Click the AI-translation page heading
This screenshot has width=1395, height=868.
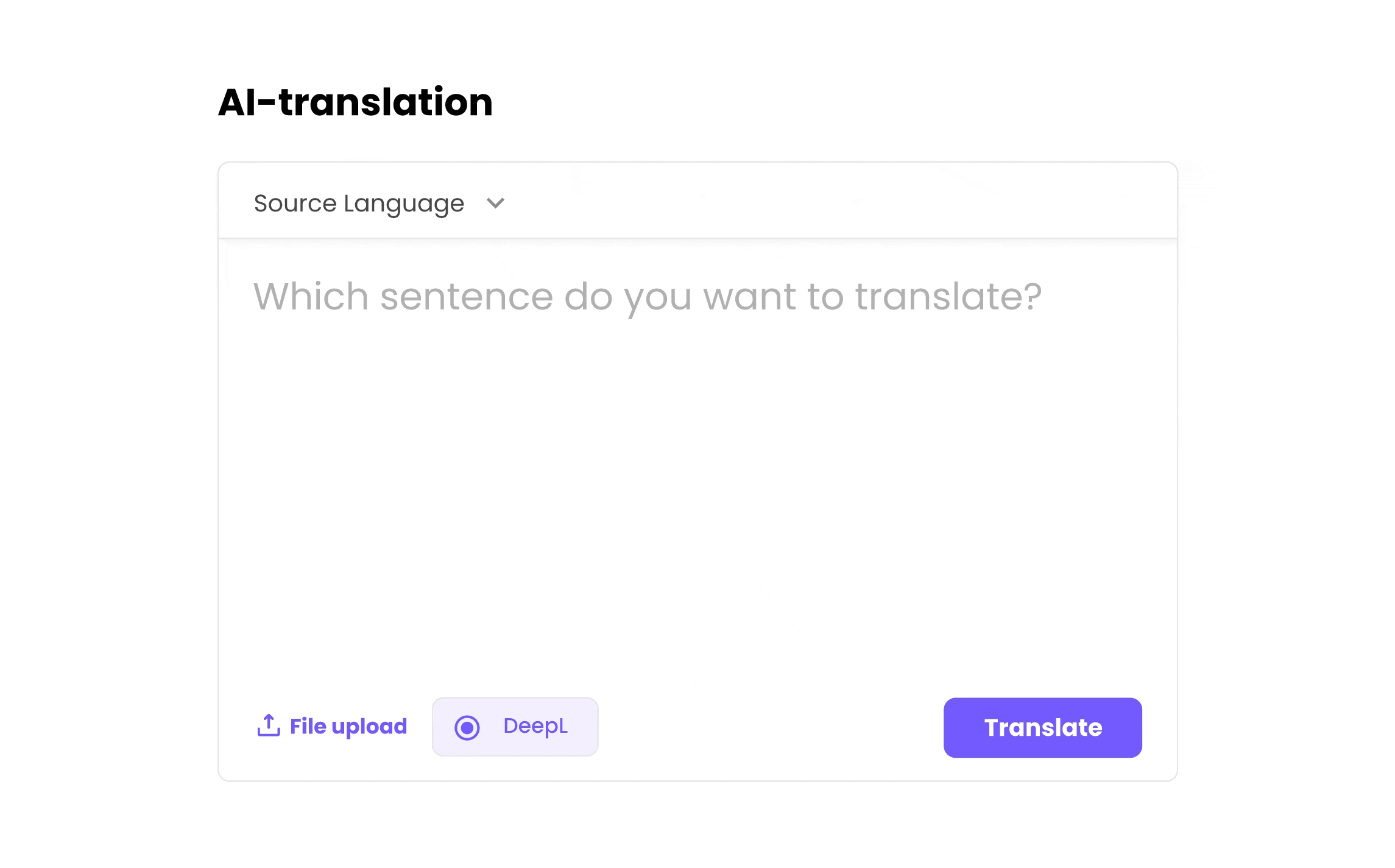(x=355, y=102)
